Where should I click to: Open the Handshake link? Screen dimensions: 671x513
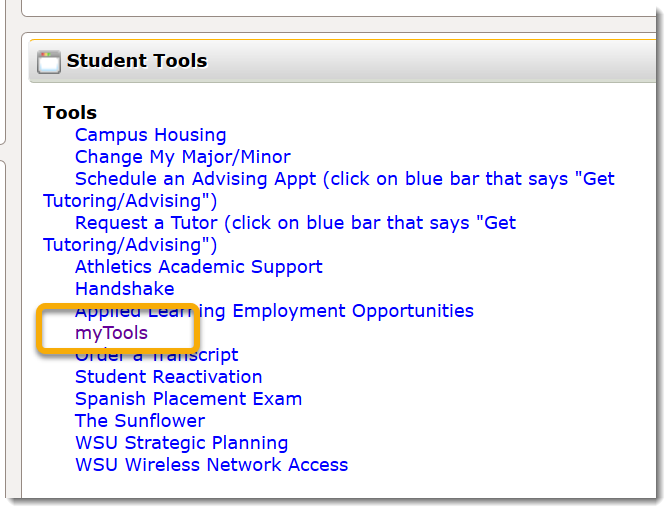[124, 289]
